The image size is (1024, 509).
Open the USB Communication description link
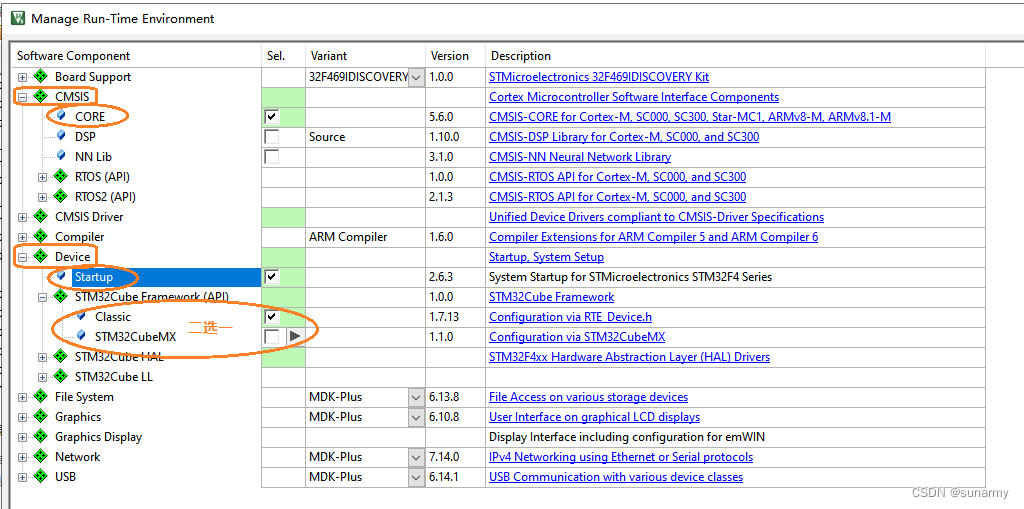pos(616,477)
